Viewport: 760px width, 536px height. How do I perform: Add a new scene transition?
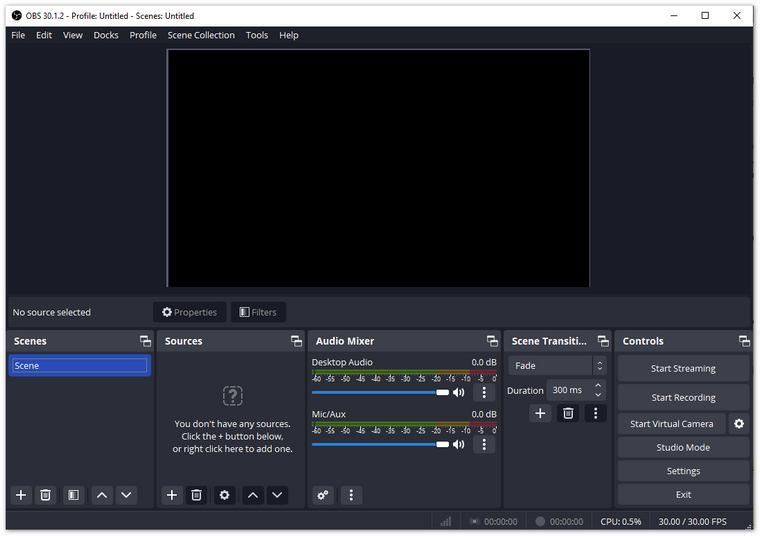pos(540,413)
